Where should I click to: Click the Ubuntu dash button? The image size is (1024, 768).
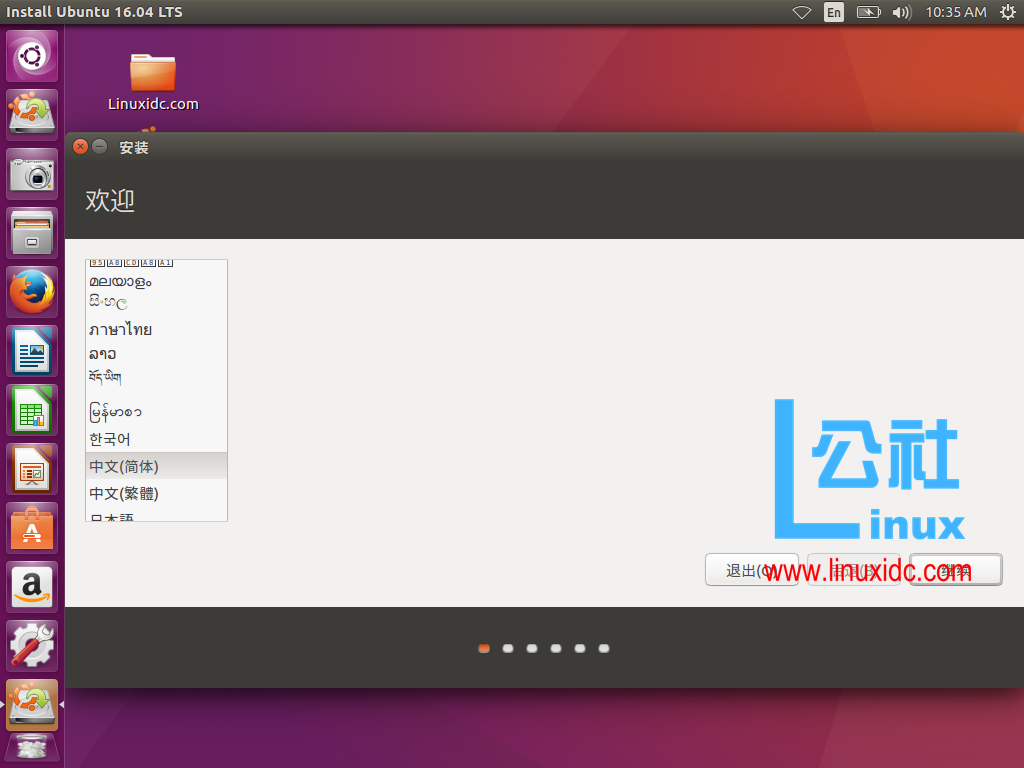(31, 56)
